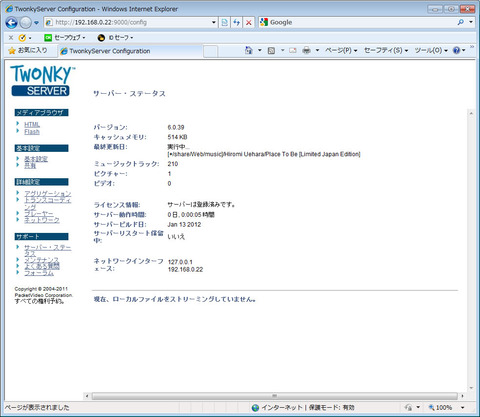The height and width of the screenshot is (417, 480).
Task: Open the 共有 sharing link
Action: pos(30,165)
